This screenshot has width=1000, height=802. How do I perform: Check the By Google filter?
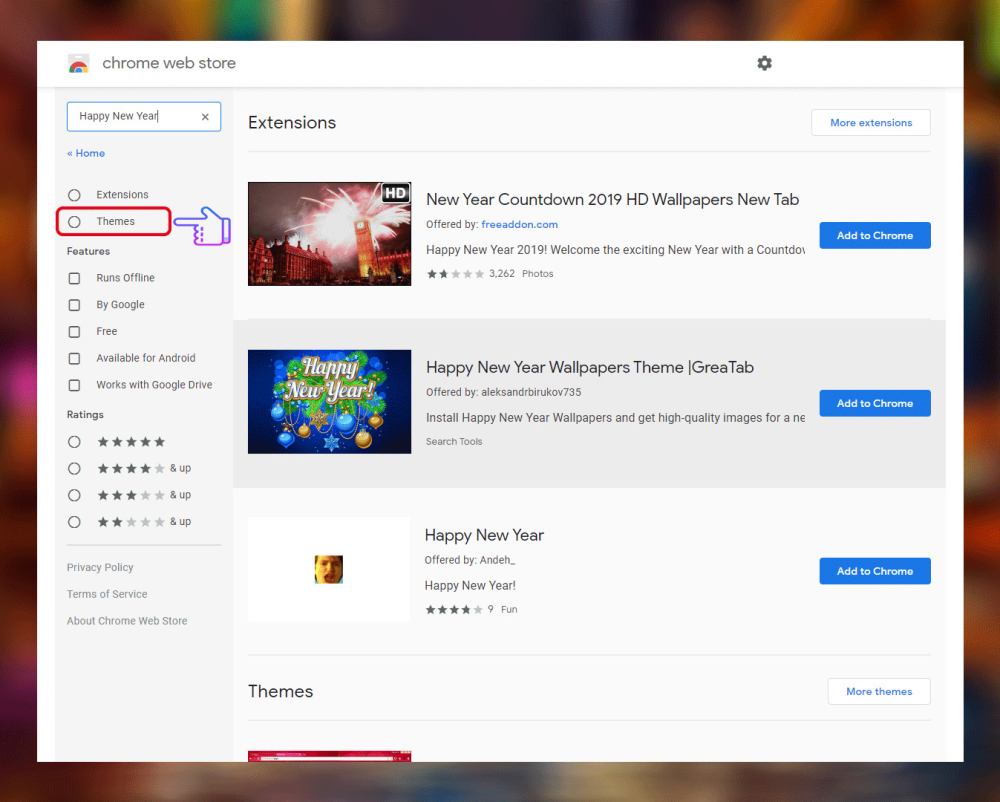tap(74, 305)
